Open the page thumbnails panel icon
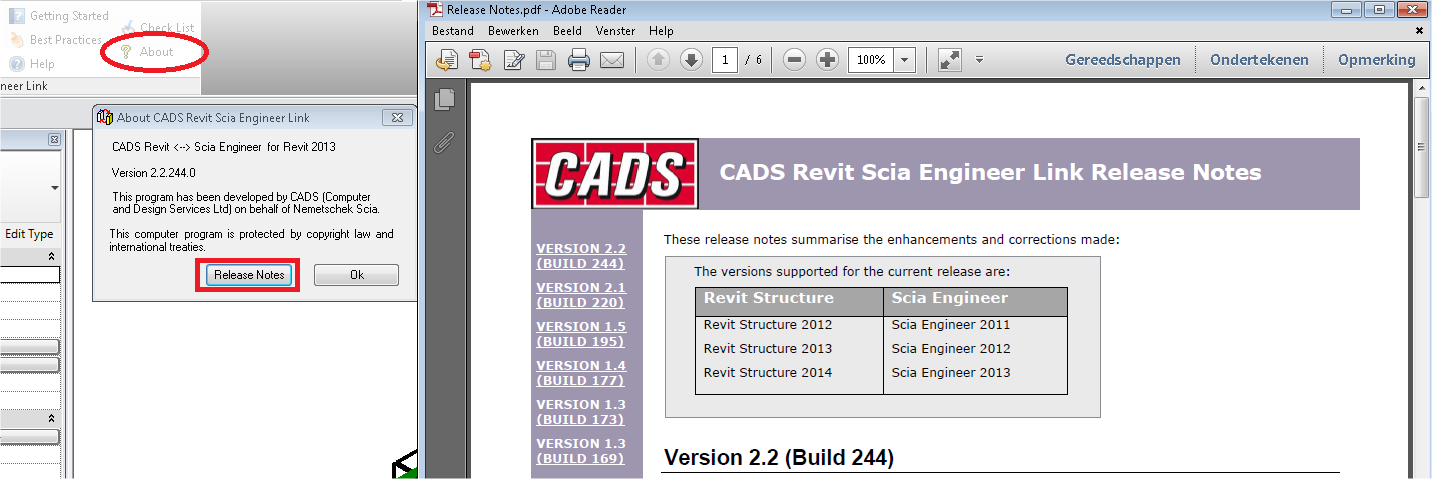This screenshot has width=1432, height=479. tap(444, 99)
